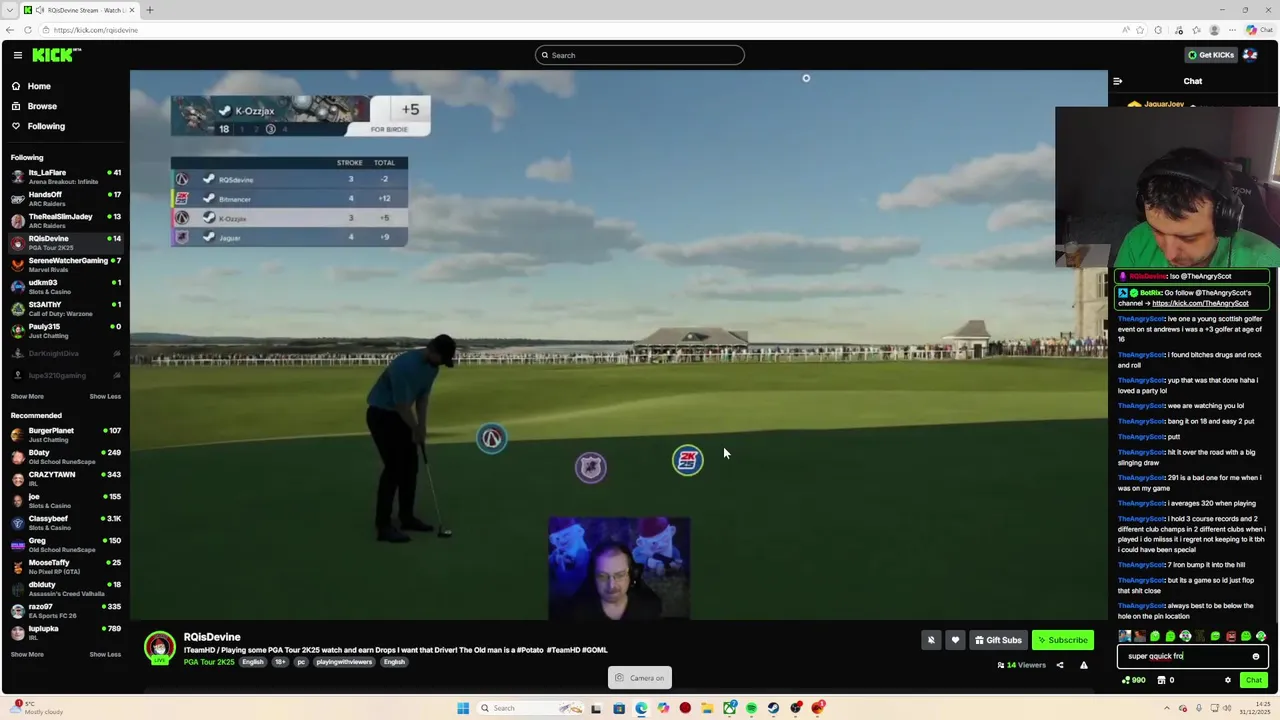This screenshot has width=1280, height=720.
Task: Open user profile avatar in header
Action: (x=1250, y=55)
